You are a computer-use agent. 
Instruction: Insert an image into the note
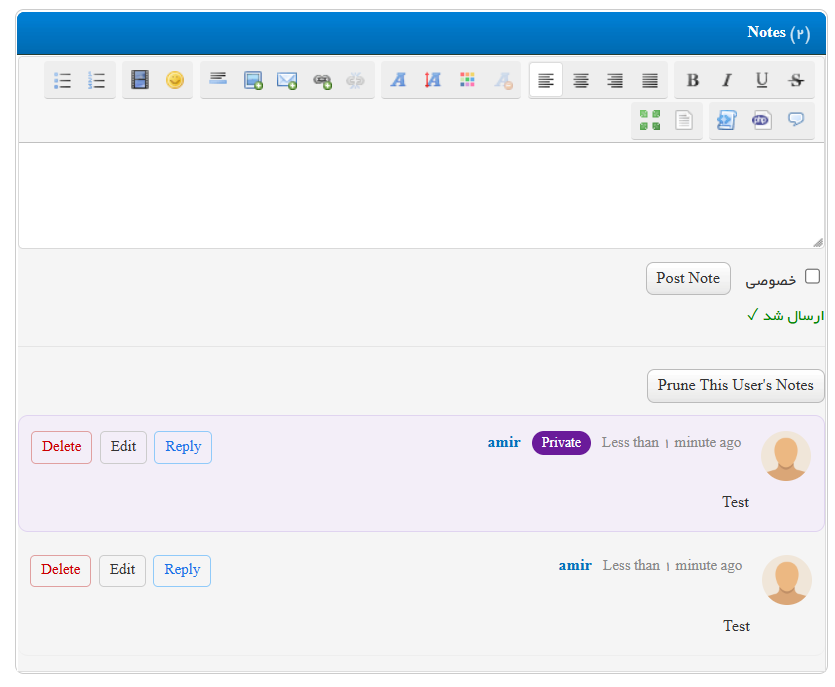click(x=253, y=80)
